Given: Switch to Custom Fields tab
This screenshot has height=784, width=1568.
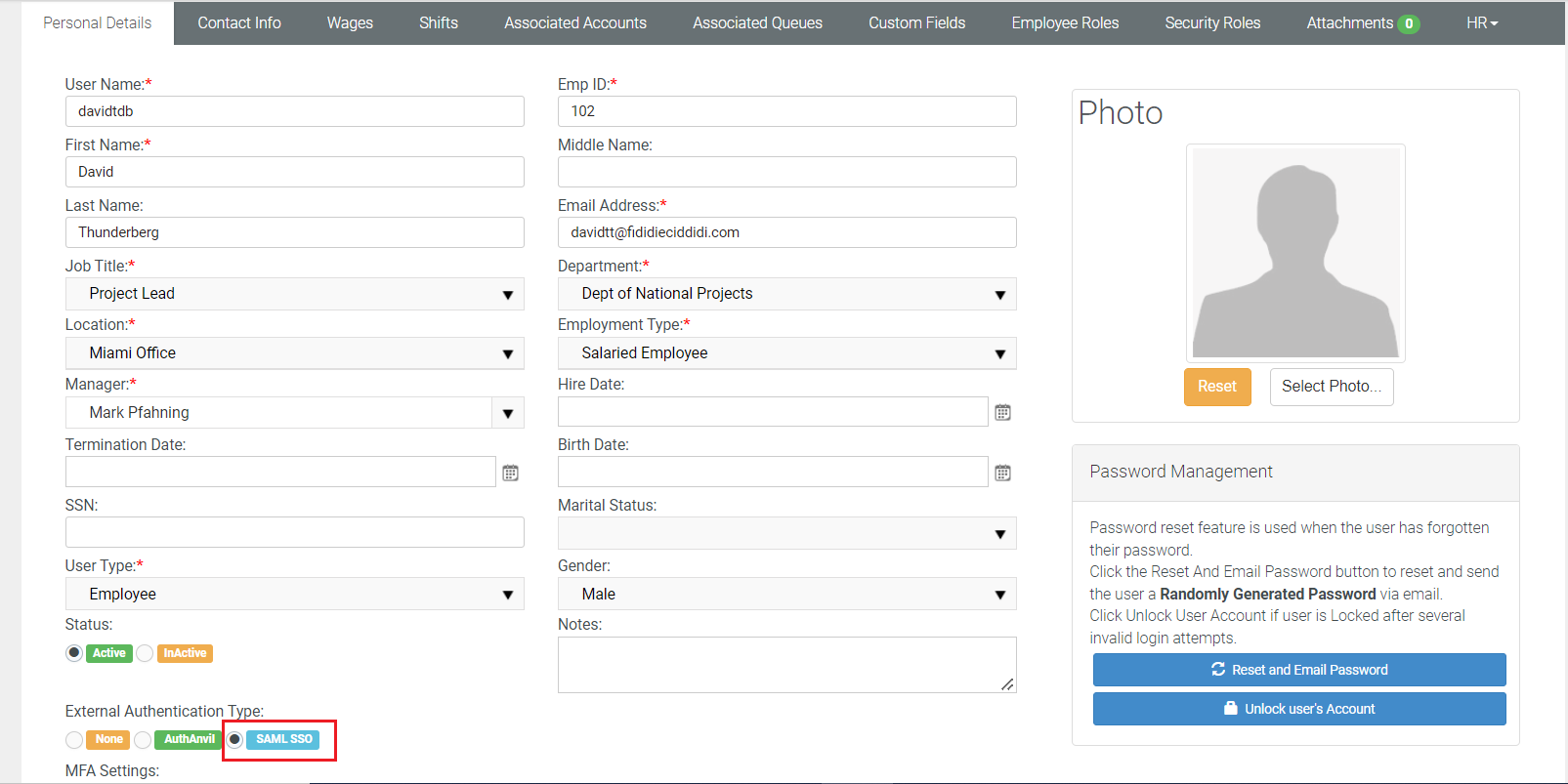Looking at the screenshot, I should [x=917, y=23].
